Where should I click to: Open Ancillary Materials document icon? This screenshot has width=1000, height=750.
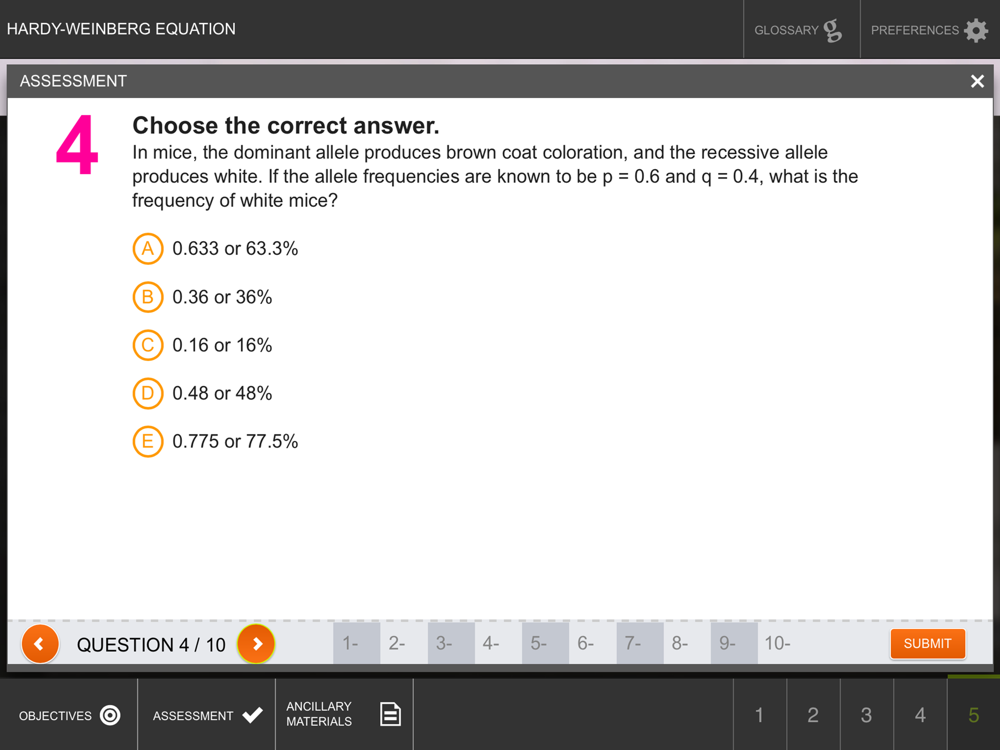pos(390,714)
